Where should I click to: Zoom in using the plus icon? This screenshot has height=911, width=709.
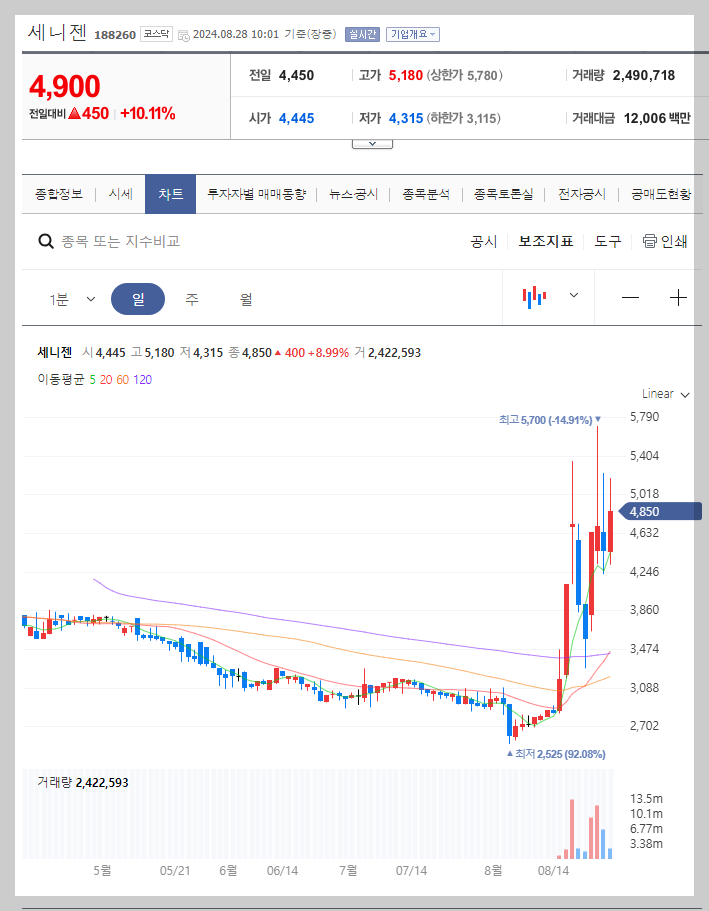point(679,297)
